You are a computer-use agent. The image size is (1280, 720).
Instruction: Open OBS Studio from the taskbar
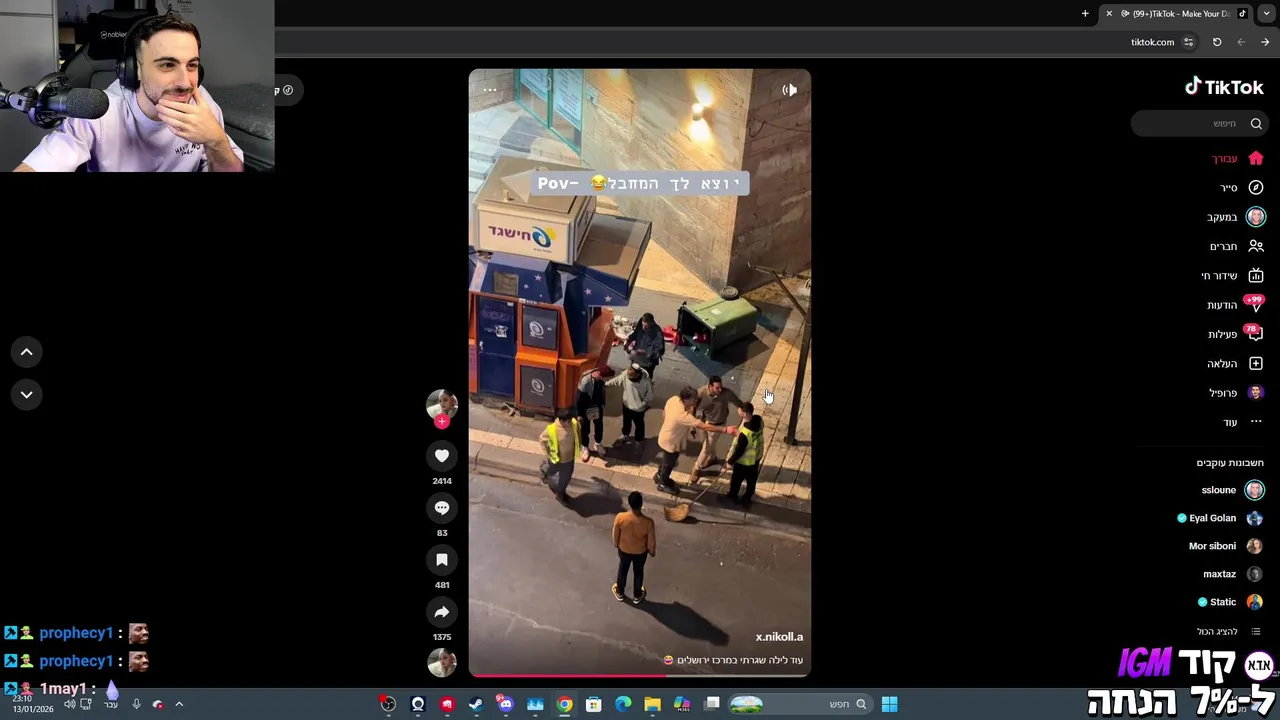click(388, 704)
